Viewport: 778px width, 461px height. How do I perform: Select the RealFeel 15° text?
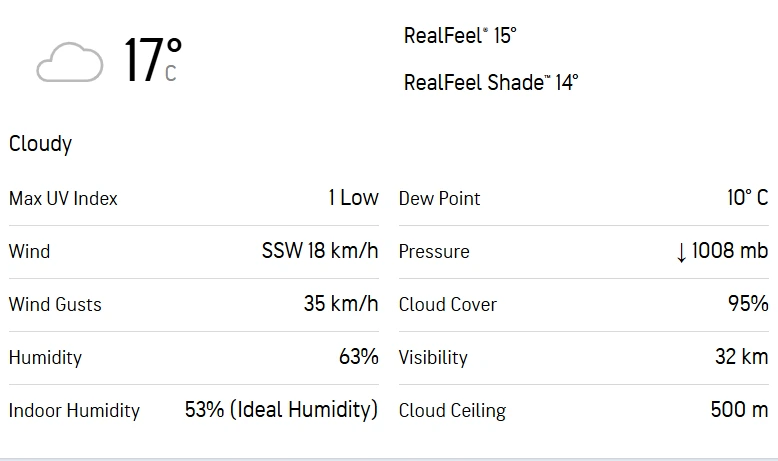[460, 36]
